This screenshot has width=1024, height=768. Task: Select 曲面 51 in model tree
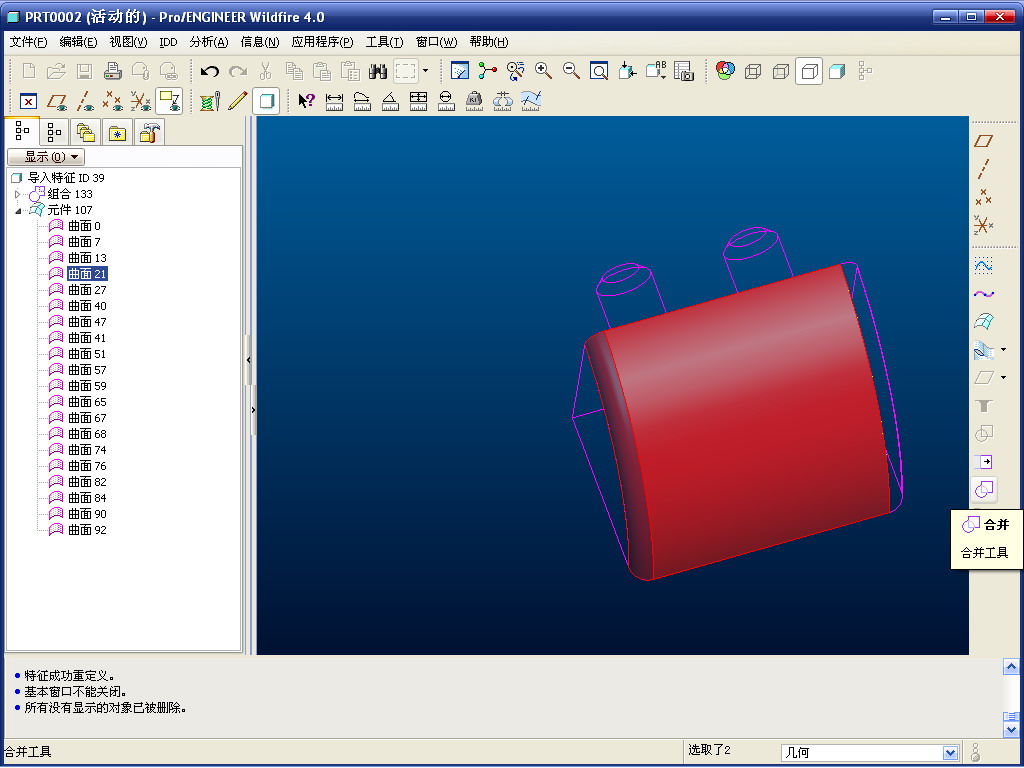pyautogui.click(x=87, y=354)
